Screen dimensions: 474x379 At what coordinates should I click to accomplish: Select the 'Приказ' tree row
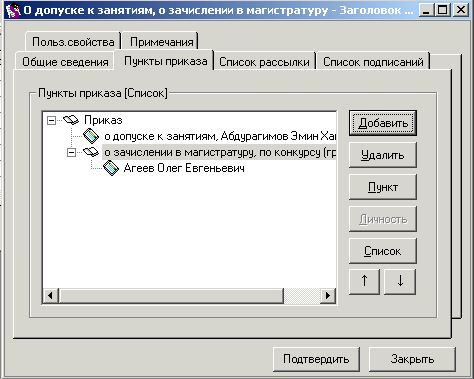103,120
